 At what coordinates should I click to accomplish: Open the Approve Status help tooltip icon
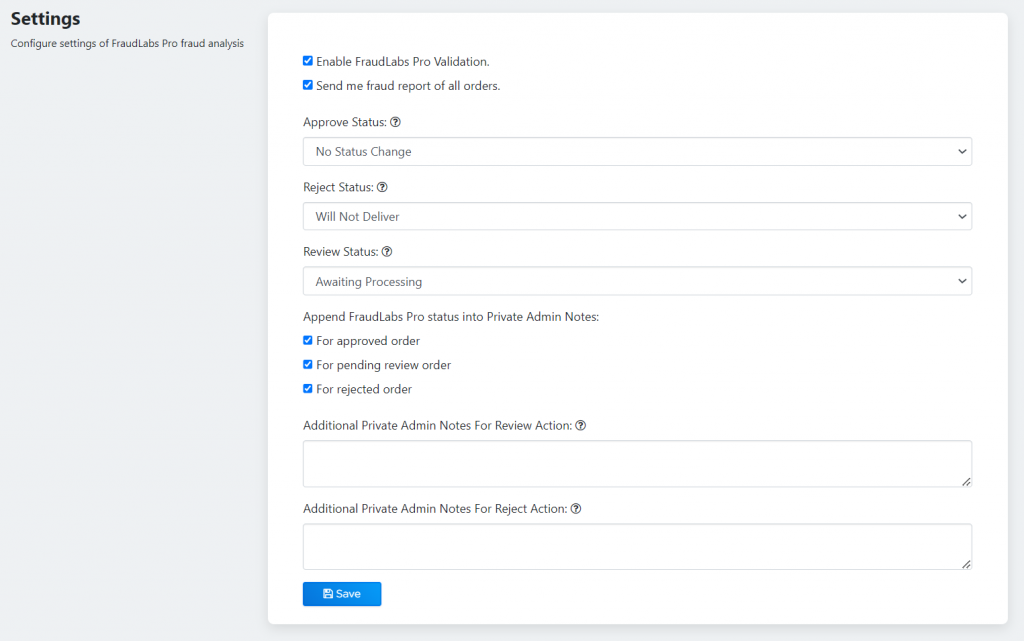(394, 121)
